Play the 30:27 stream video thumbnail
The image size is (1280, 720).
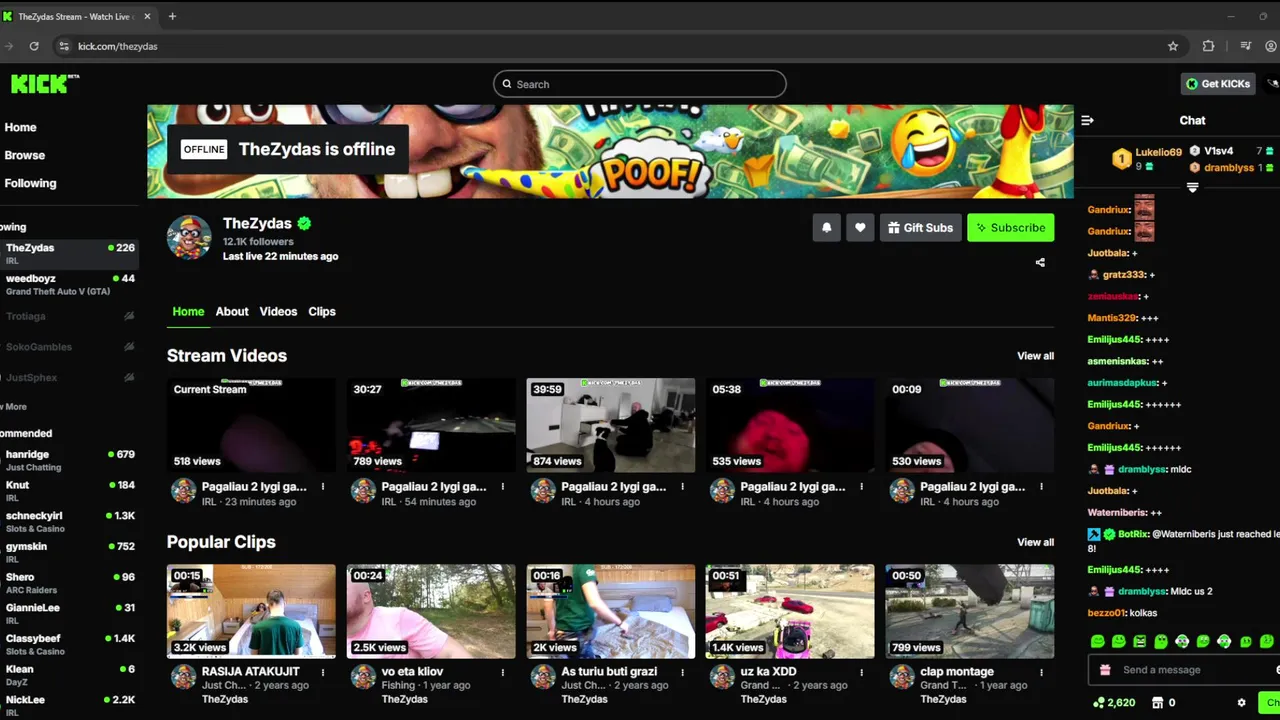(x=431, y=425)
